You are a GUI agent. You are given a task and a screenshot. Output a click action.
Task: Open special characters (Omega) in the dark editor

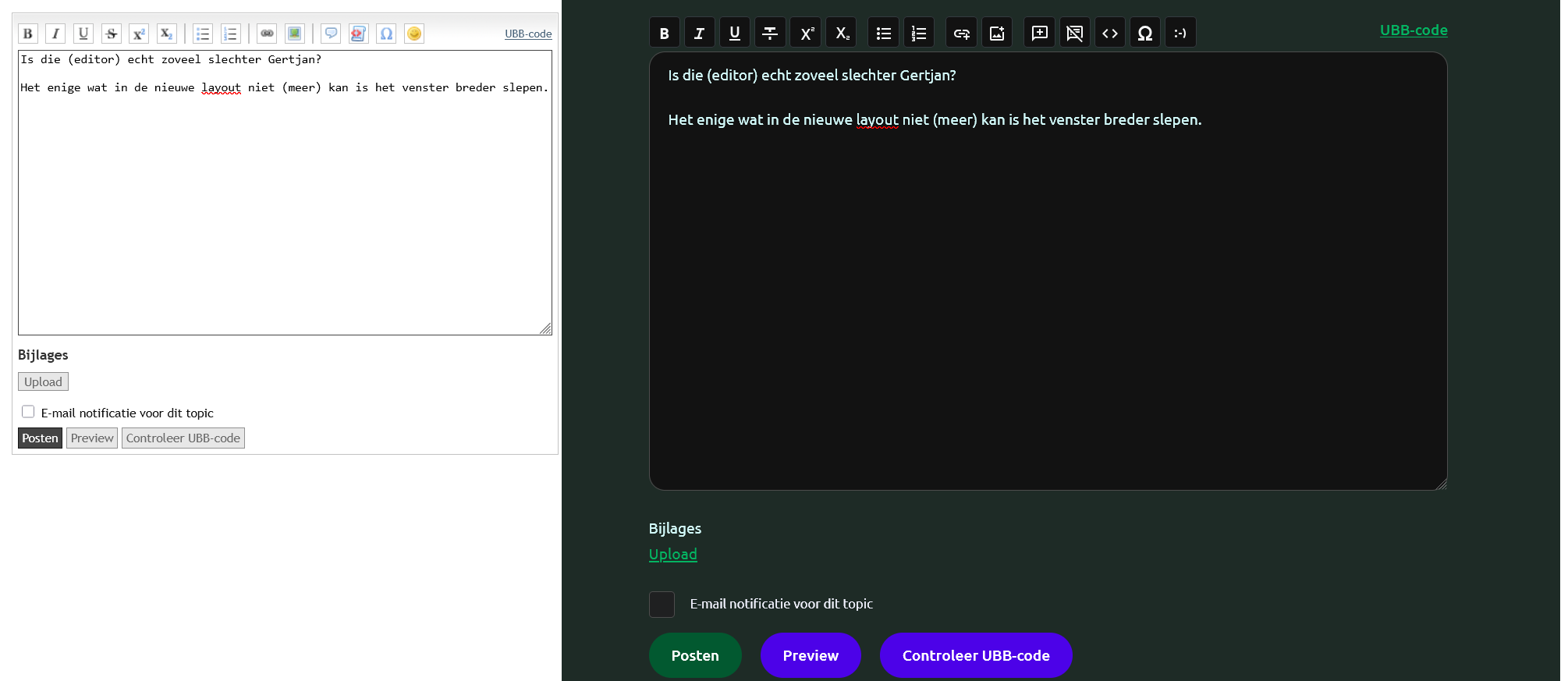1145,33
